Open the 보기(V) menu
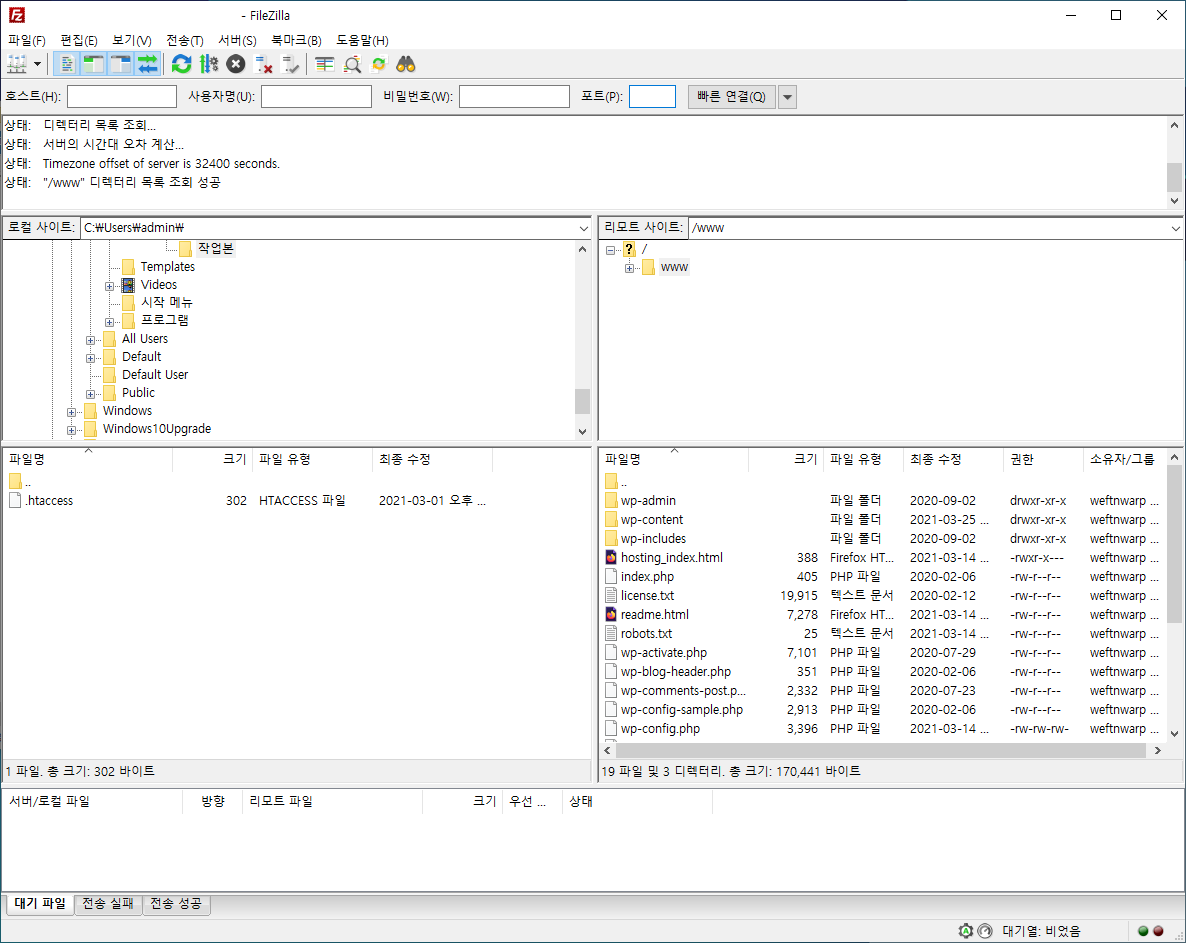1186x943 pixels. tap(132, 40)
